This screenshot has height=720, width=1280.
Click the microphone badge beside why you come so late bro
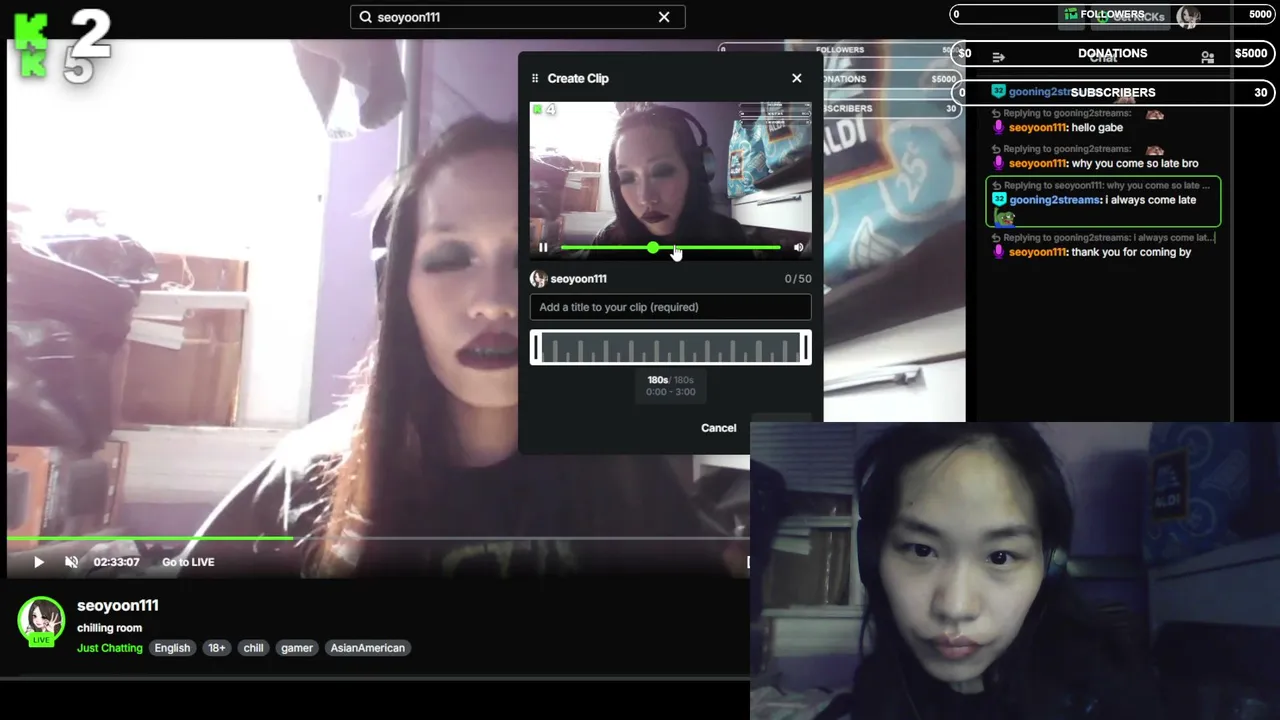[x=997, y=164]
